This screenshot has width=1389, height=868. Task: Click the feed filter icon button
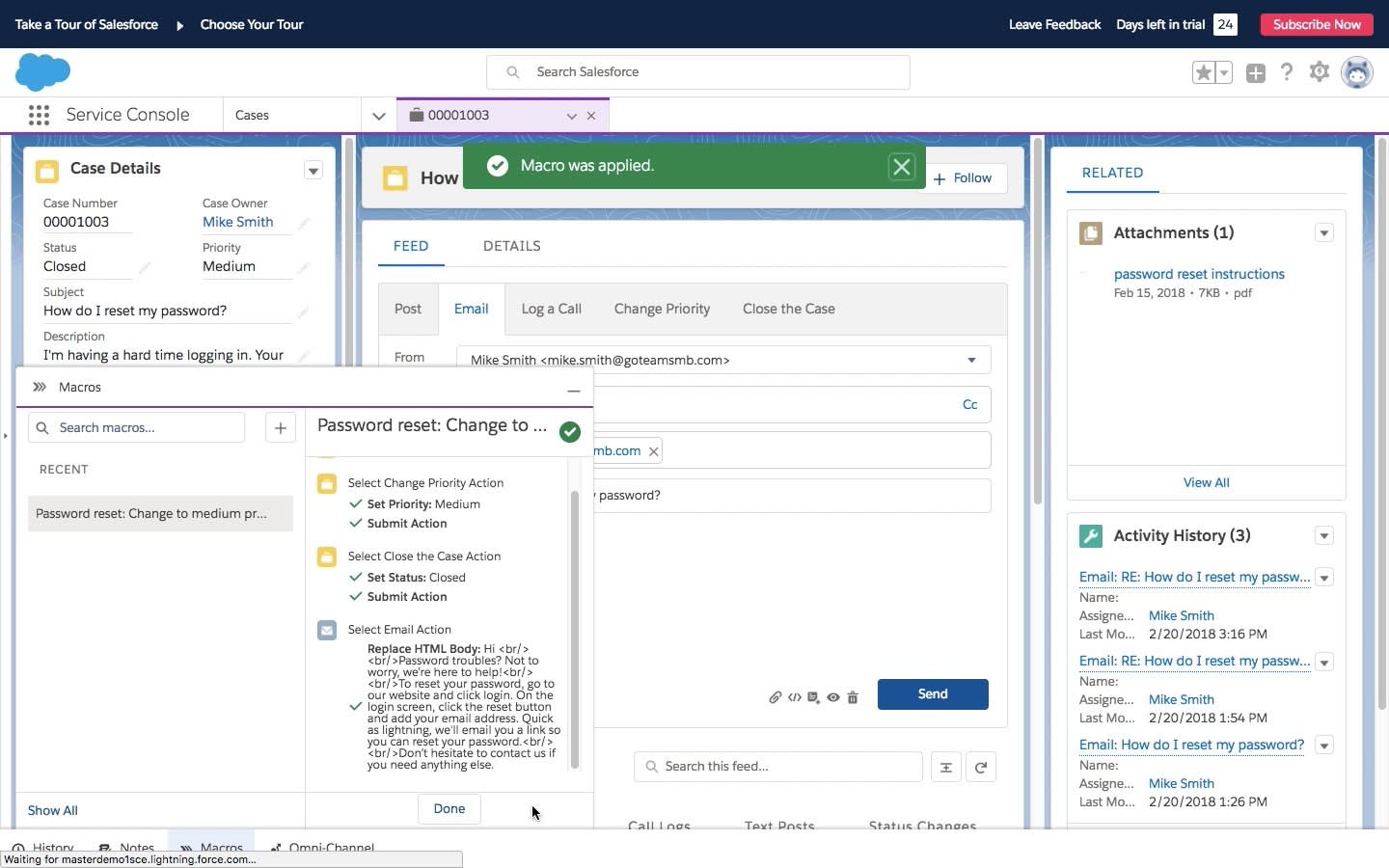(x=946, y=768)
